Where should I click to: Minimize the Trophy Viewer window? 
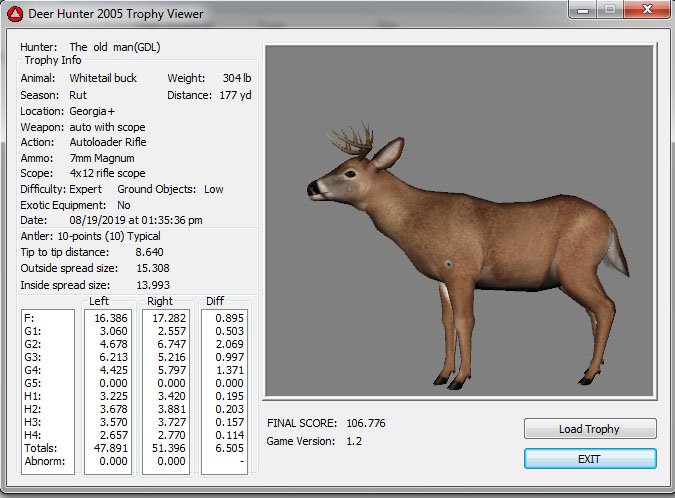pyautogui.click(x=580, y=12)
